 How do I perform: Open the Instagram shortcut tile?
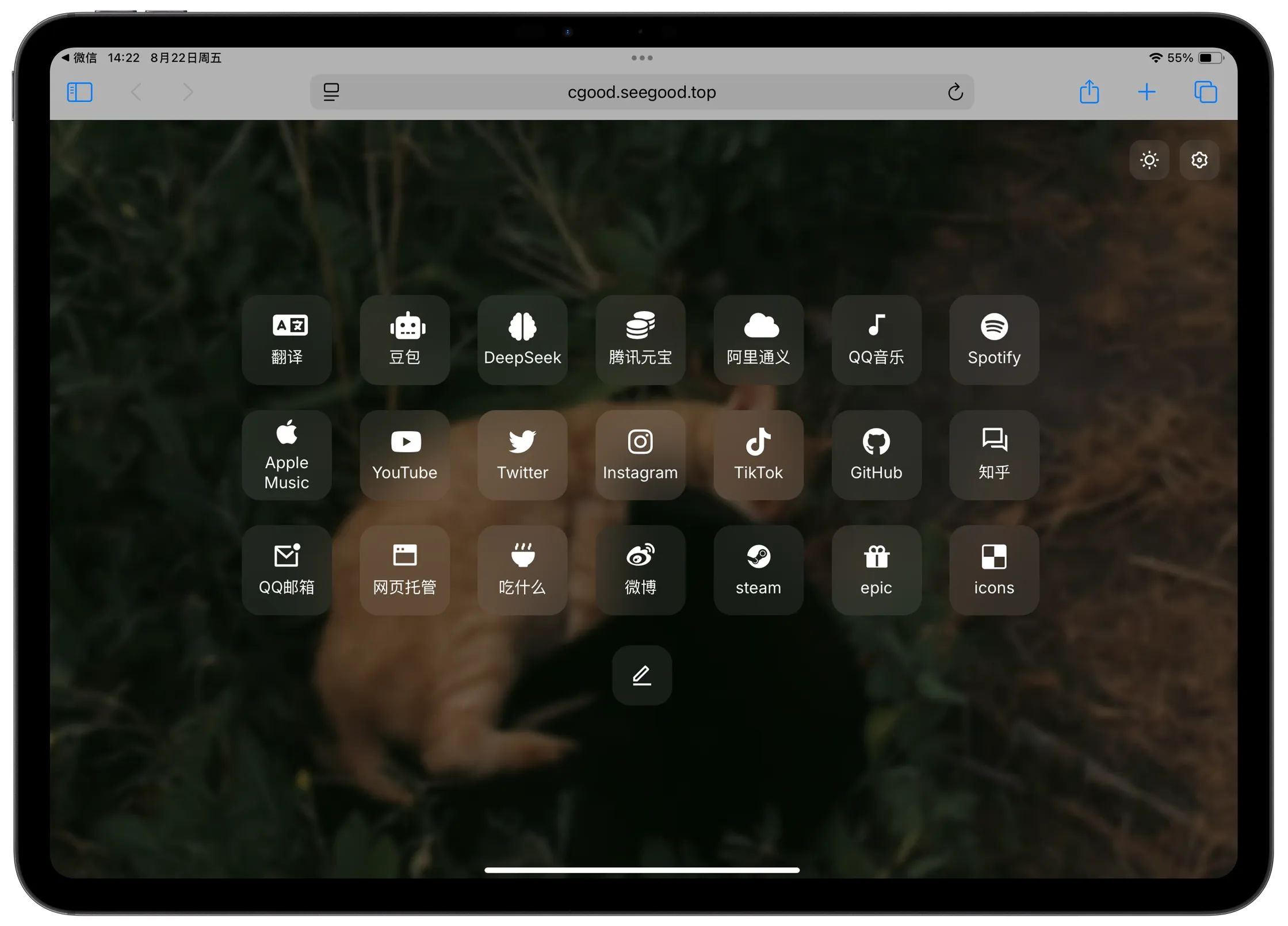click(640, 455)
